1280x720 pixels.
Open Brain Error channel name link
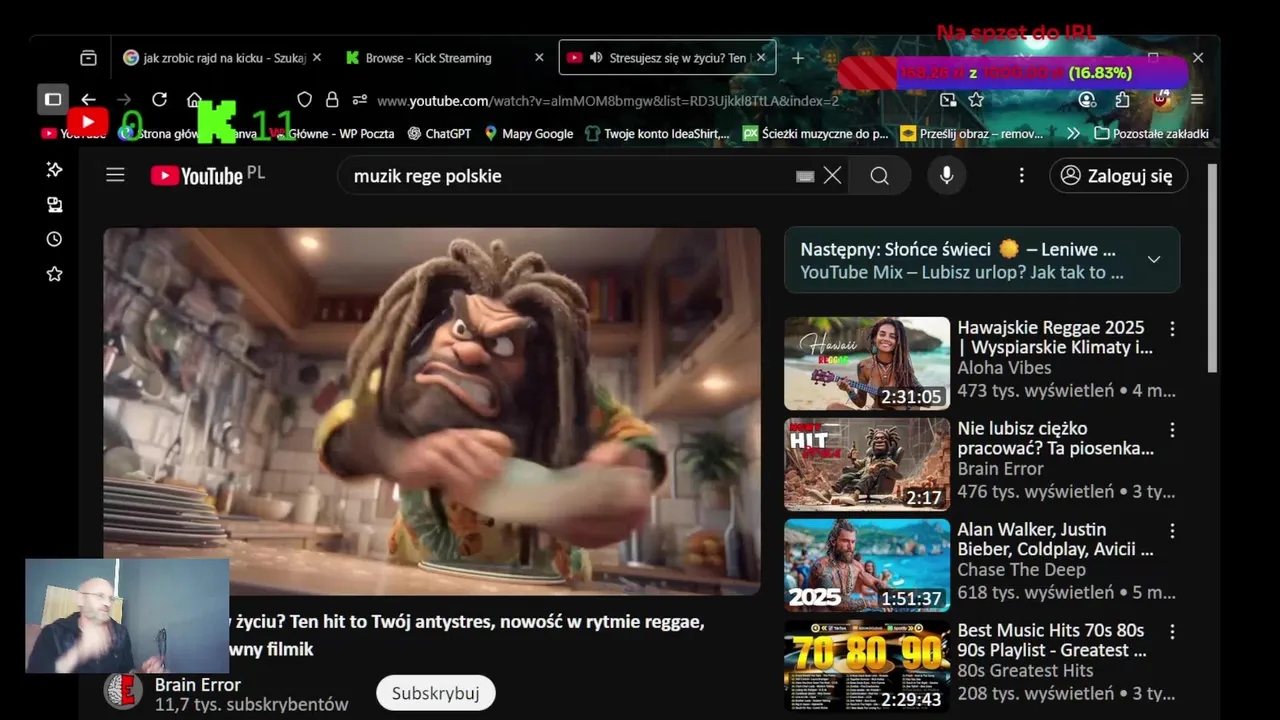tap(198, 684)
